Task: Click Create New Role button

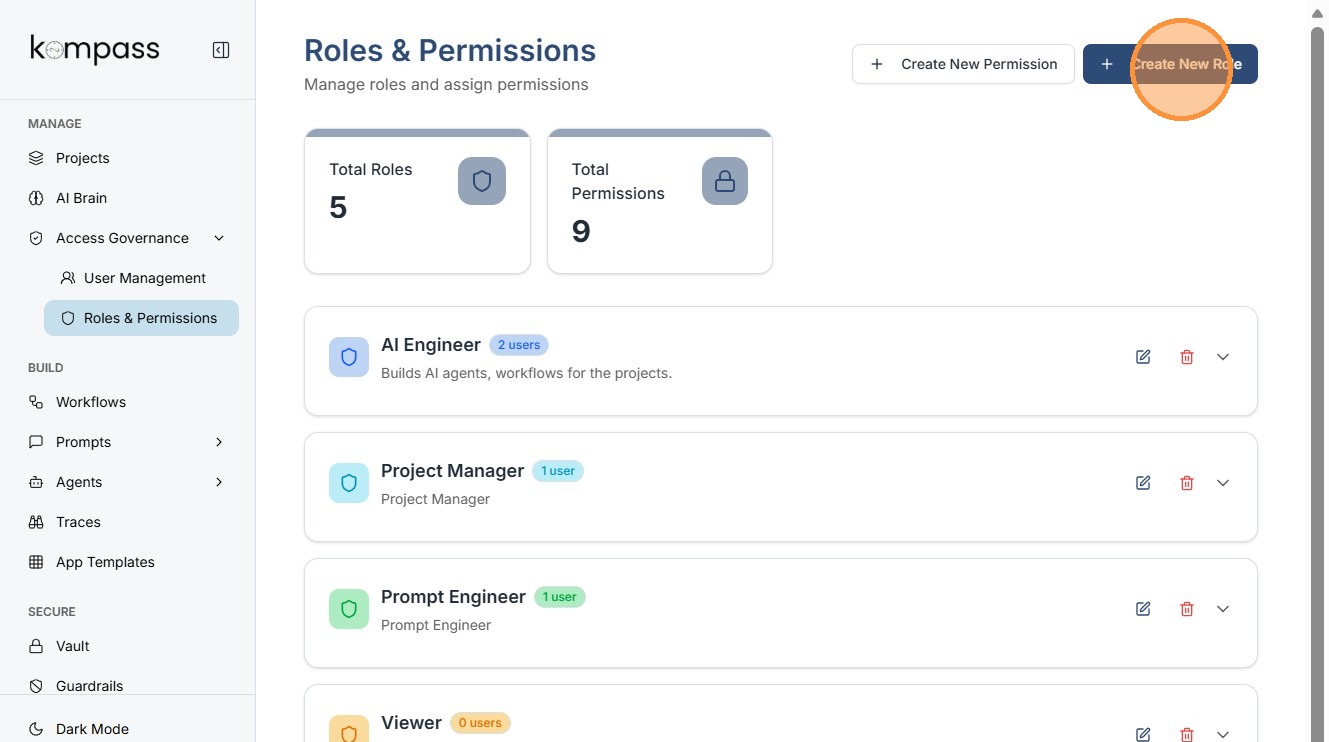Action: click(x=1170, y=64)
